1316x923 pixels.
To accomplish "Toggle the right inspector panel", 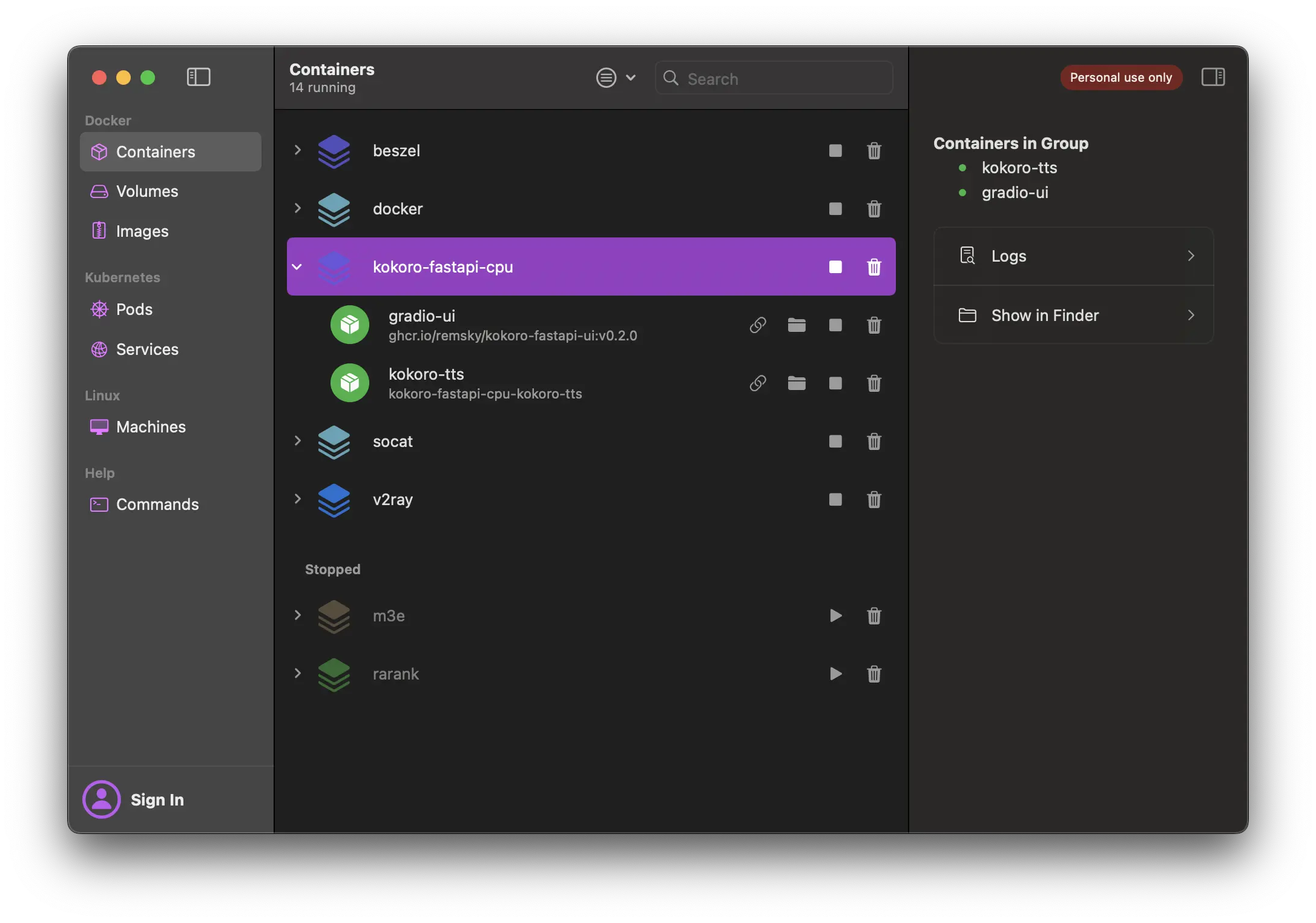I will pos(1212,77).
